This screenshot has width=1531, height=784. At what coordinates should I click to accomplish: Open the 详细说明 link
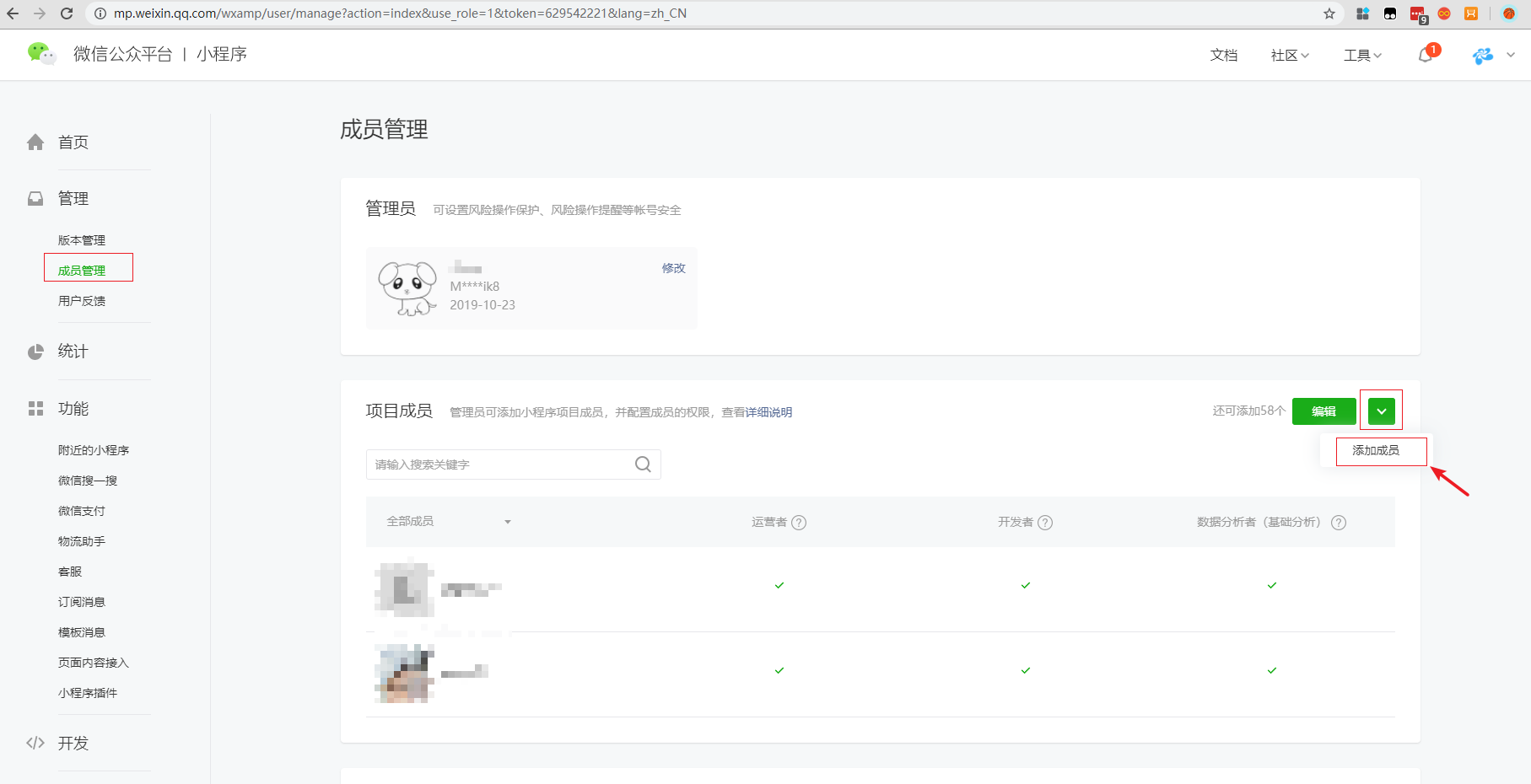point(768,412)
